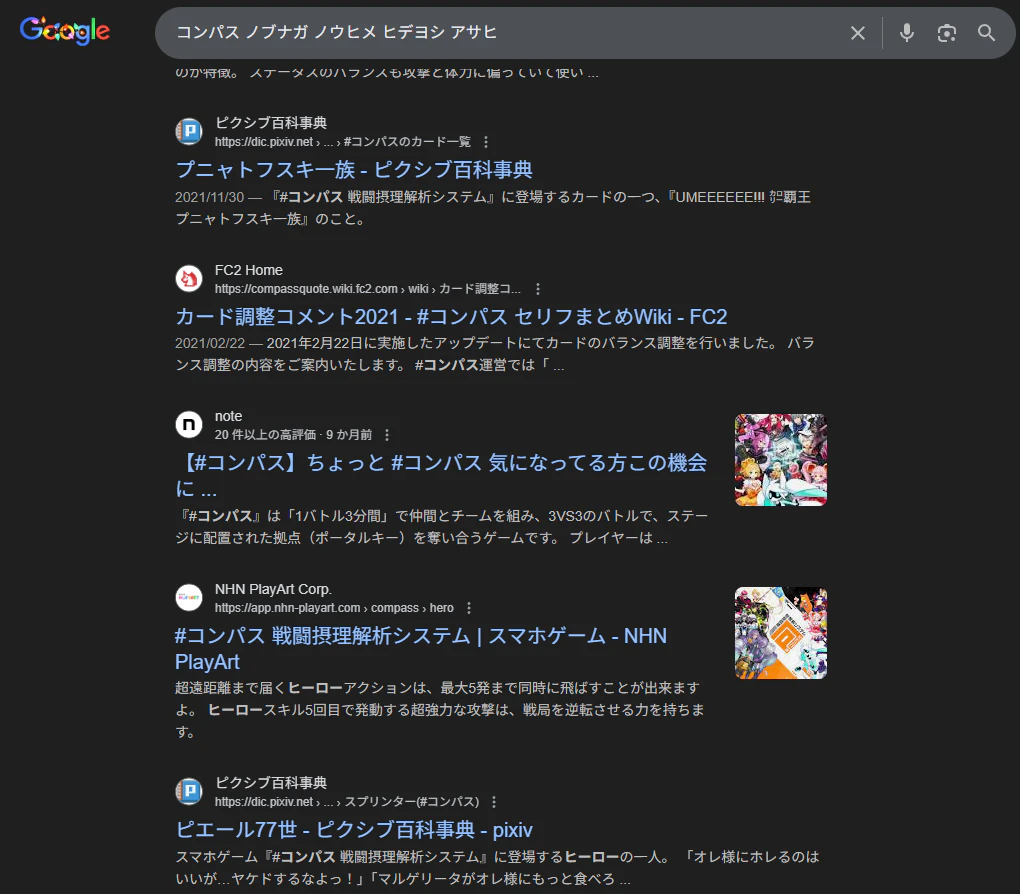This screenshot has width=1020, height=894.
Task: Click the dic.pixiv.net URL with スプリンター(#コンパス)
Action: click(x=347, y=802)
